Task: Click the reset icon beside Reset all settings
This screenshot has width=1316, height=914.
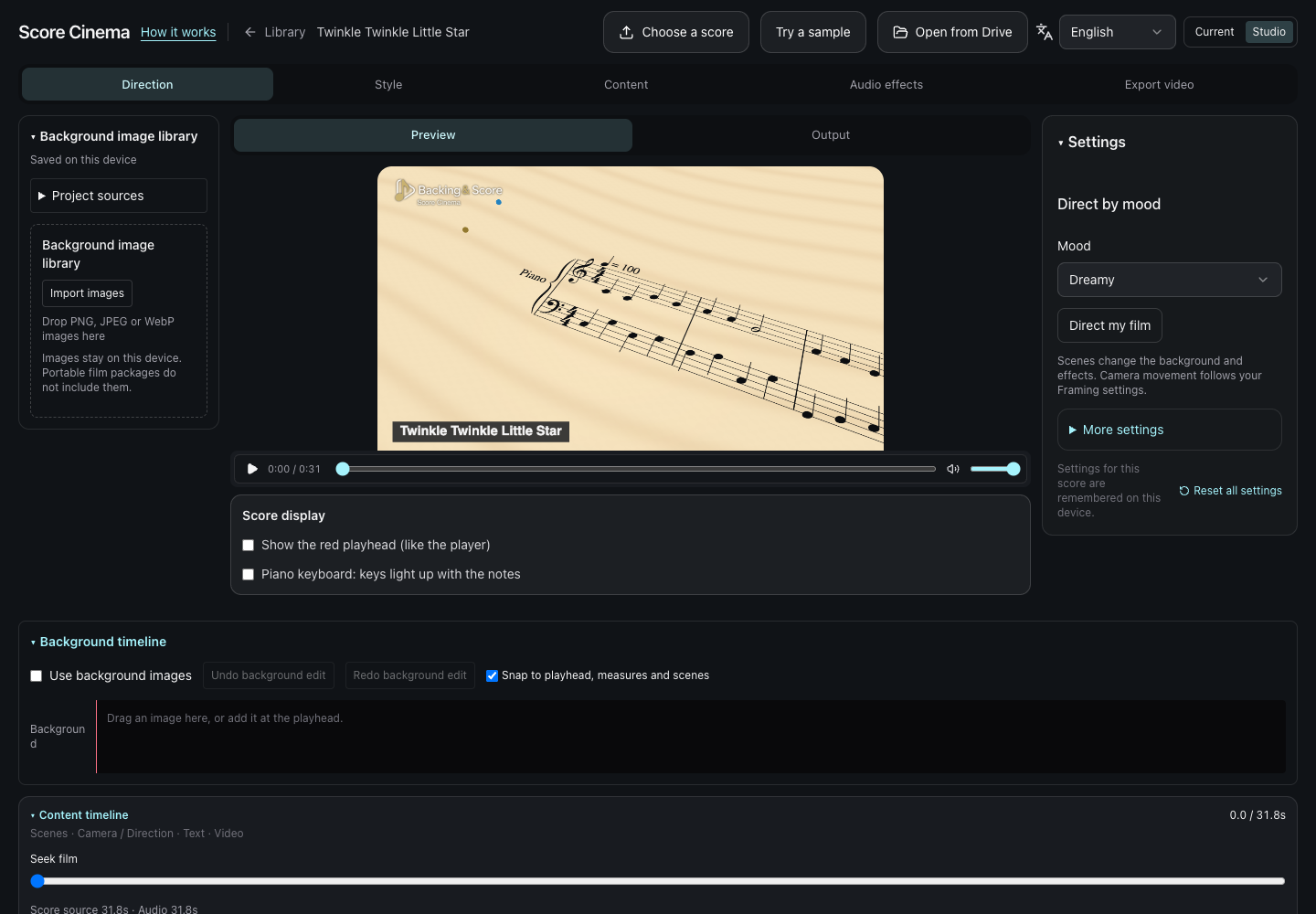Action: (1184, 491)
